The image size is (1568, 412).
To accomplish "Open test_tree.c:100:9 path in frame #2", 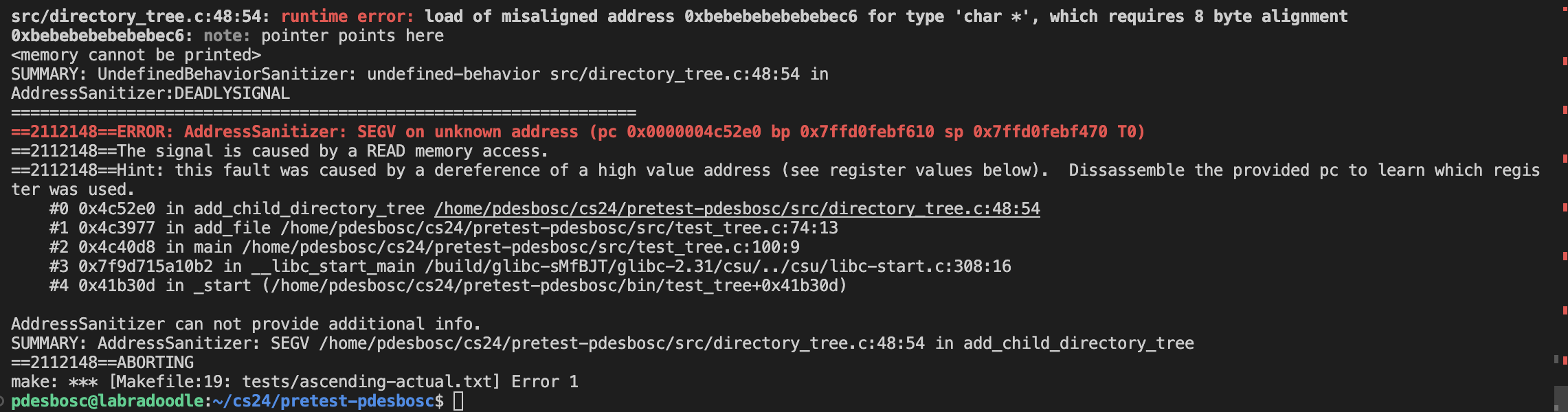I will [x=520, y=247].
